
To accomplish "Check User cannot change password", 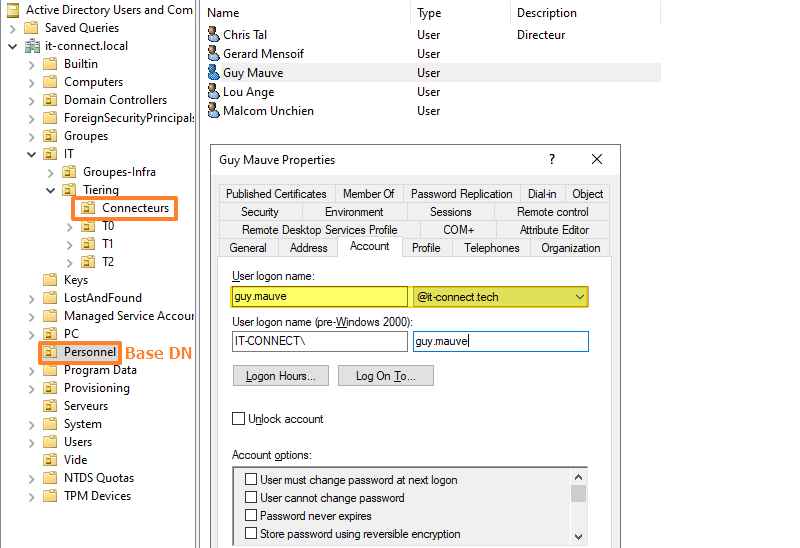I will pyautogui.click(x=251, y=497).
